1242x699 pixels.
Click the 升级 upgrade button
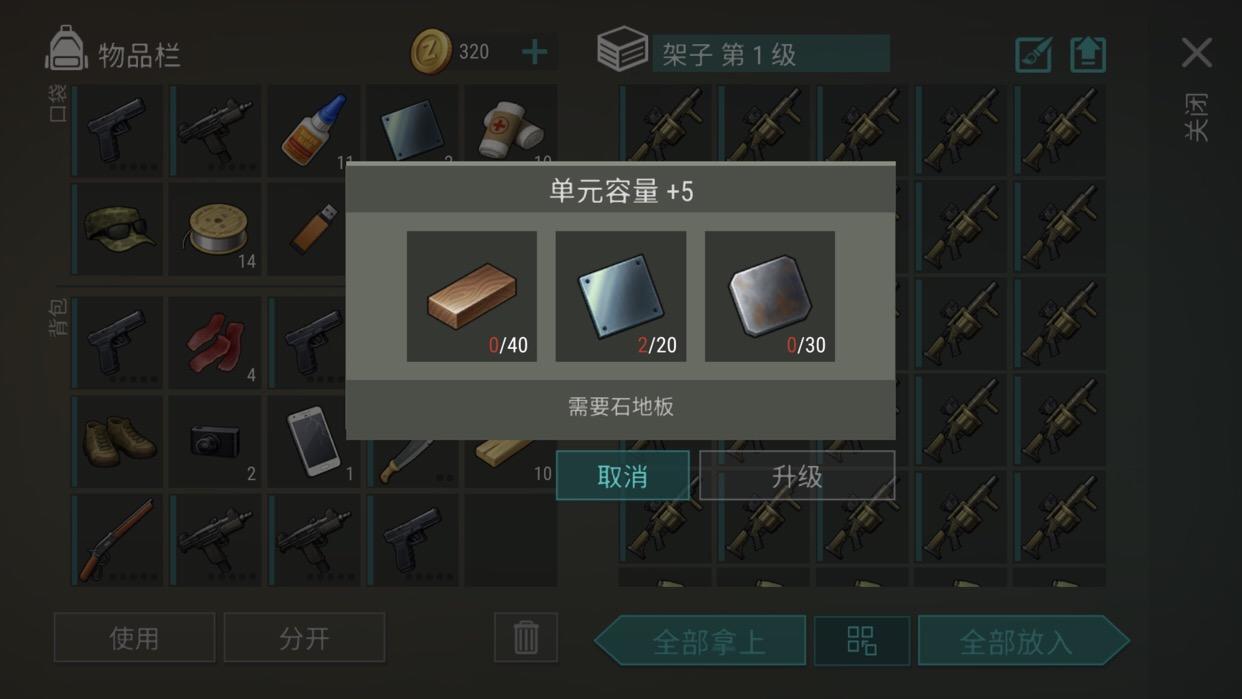coord(797,476)
